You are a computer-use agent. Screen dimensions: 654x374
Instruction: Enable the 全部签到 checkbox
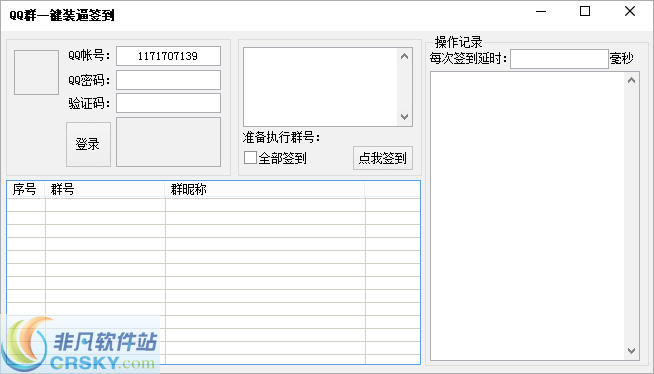click(250, 158)
